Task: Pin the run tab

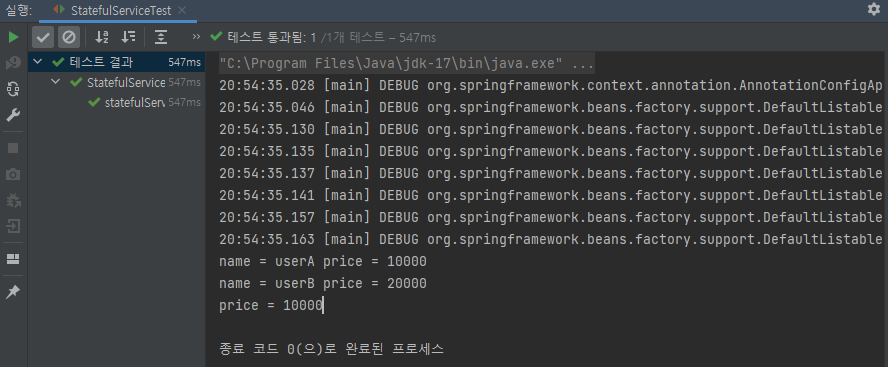Action: [13, 292]
